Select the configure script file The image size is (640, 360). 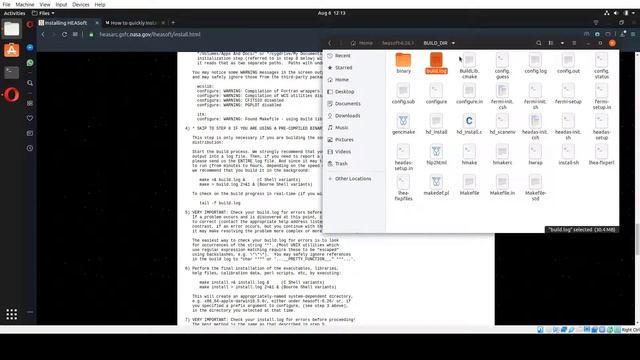tap(436, 94)
